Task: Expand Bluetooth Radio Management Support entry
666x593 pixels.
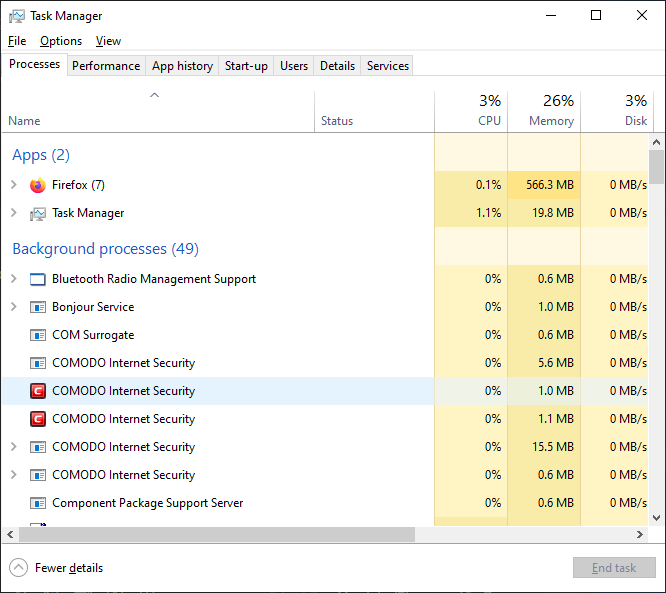Action: (13, 279)
